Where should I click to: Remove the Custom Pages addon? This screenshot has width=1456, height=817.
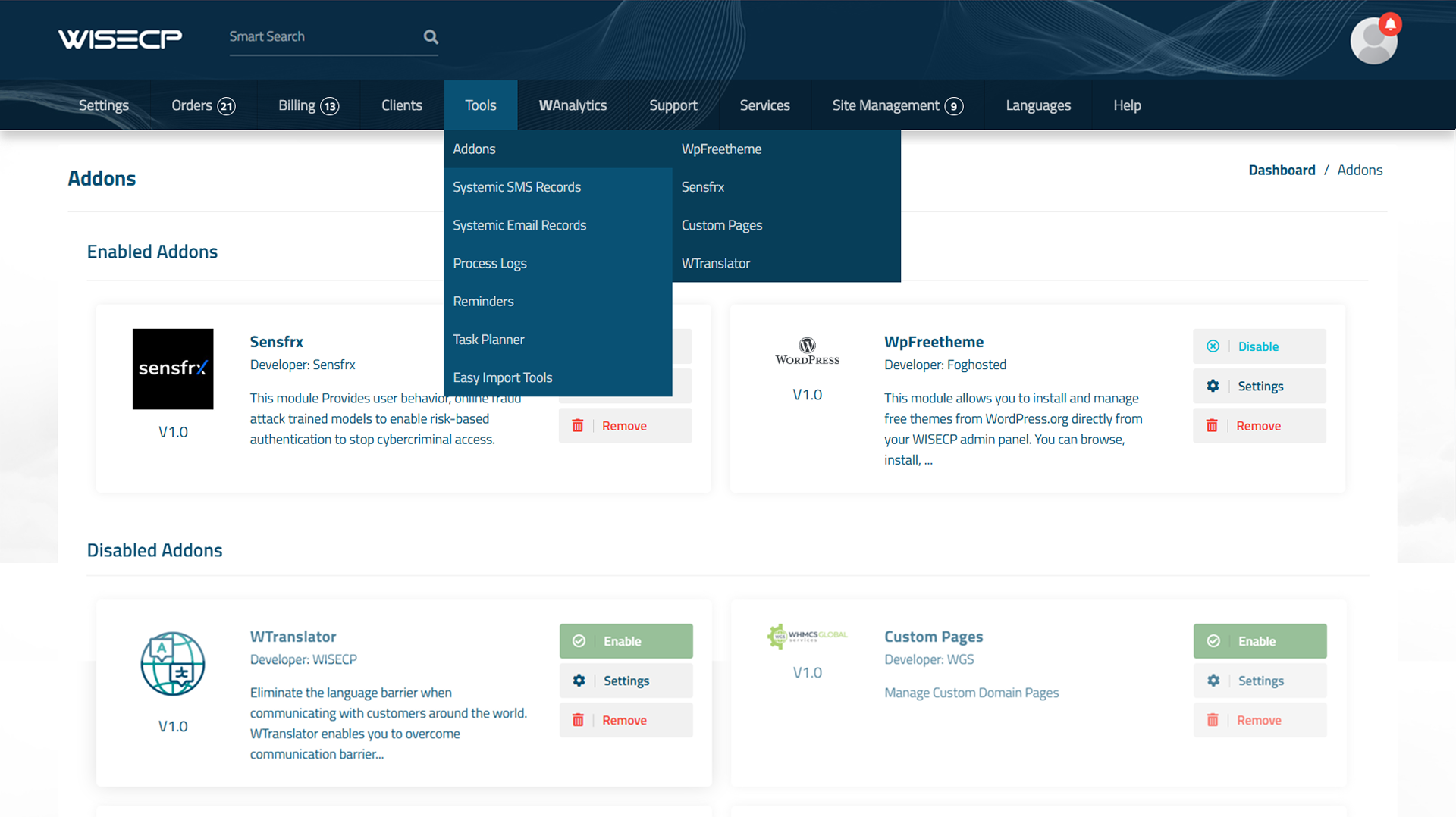pos(1260,720)
